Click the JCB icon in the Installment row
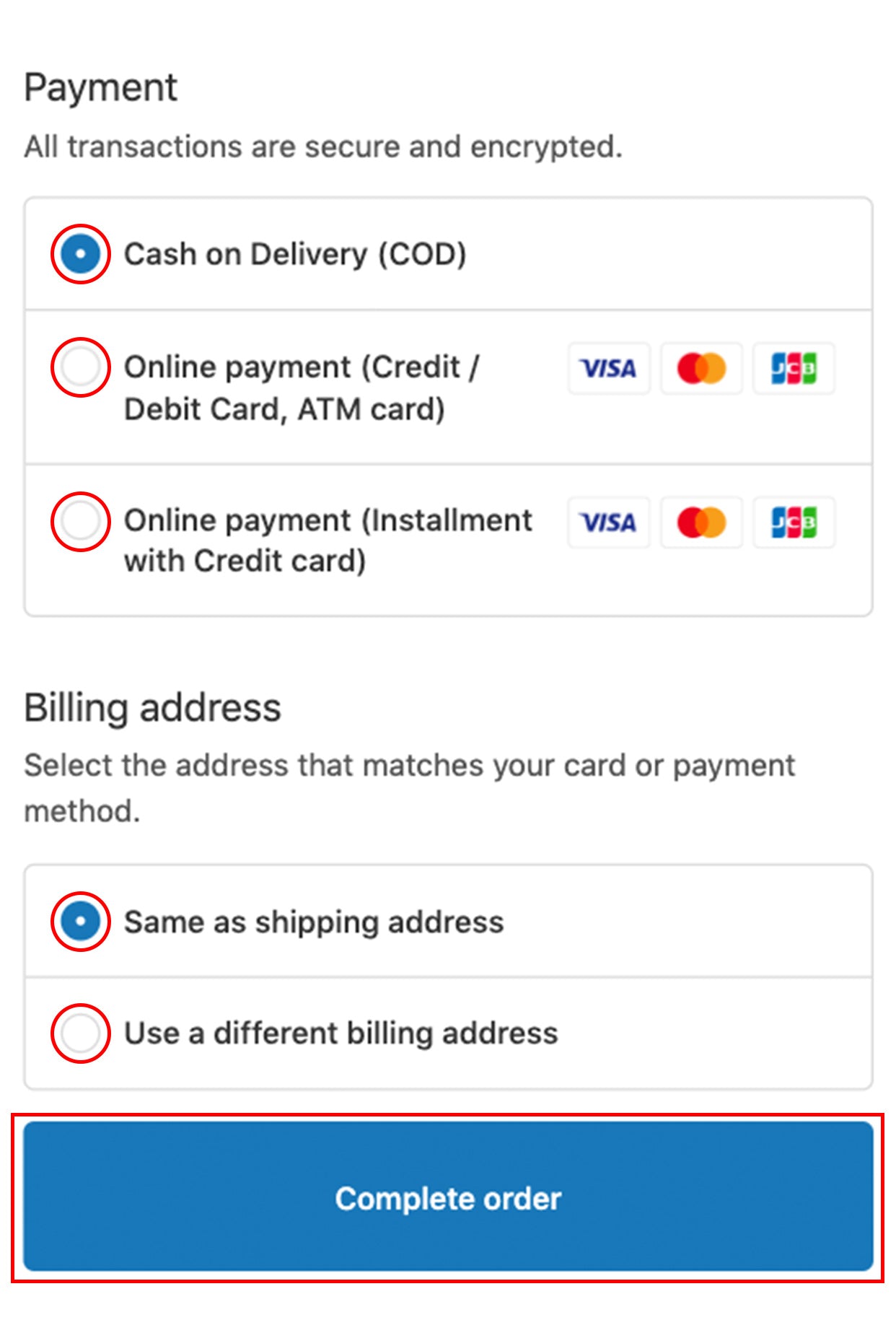Viewport: 896px width, 1320px height. tap(794, 523)
